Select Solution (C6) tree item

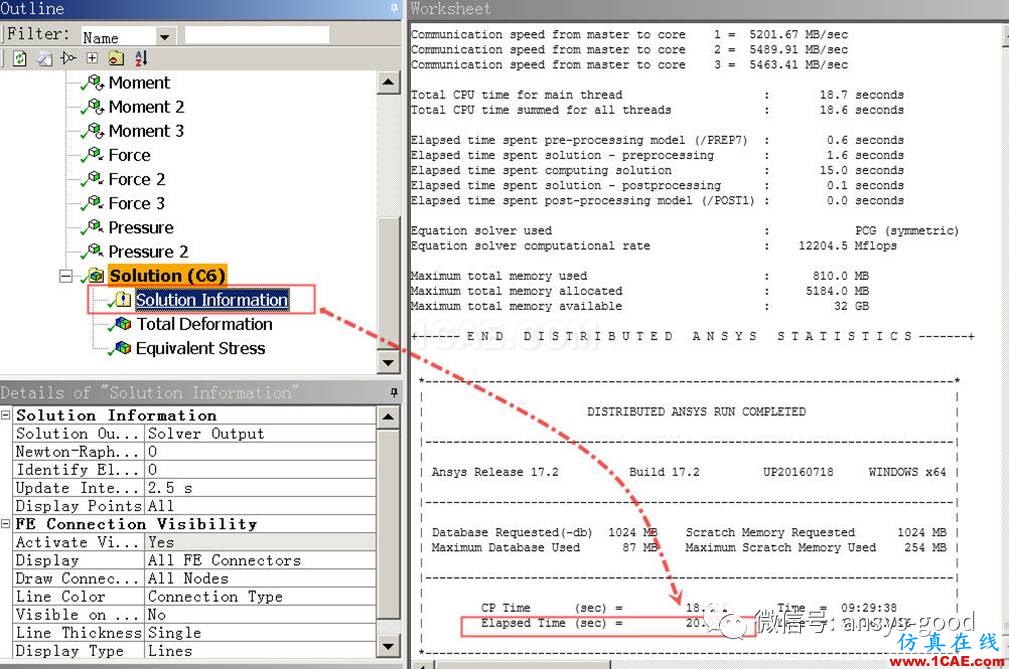coord(167,276)
